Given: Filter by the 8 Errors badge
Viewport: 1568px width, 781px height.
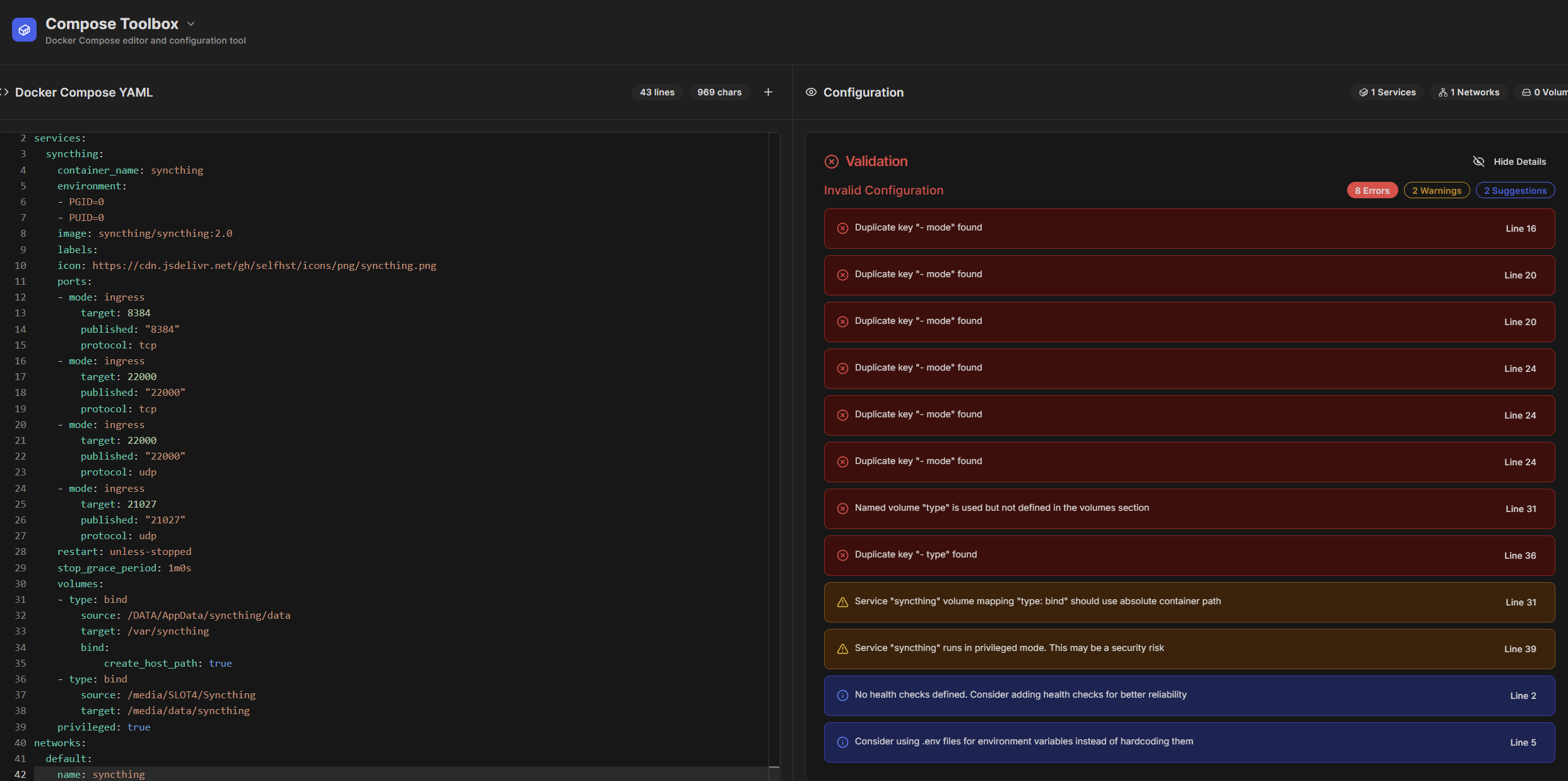Looking at the screenshot, I should pyautogui.click(x=1372, y=191).
